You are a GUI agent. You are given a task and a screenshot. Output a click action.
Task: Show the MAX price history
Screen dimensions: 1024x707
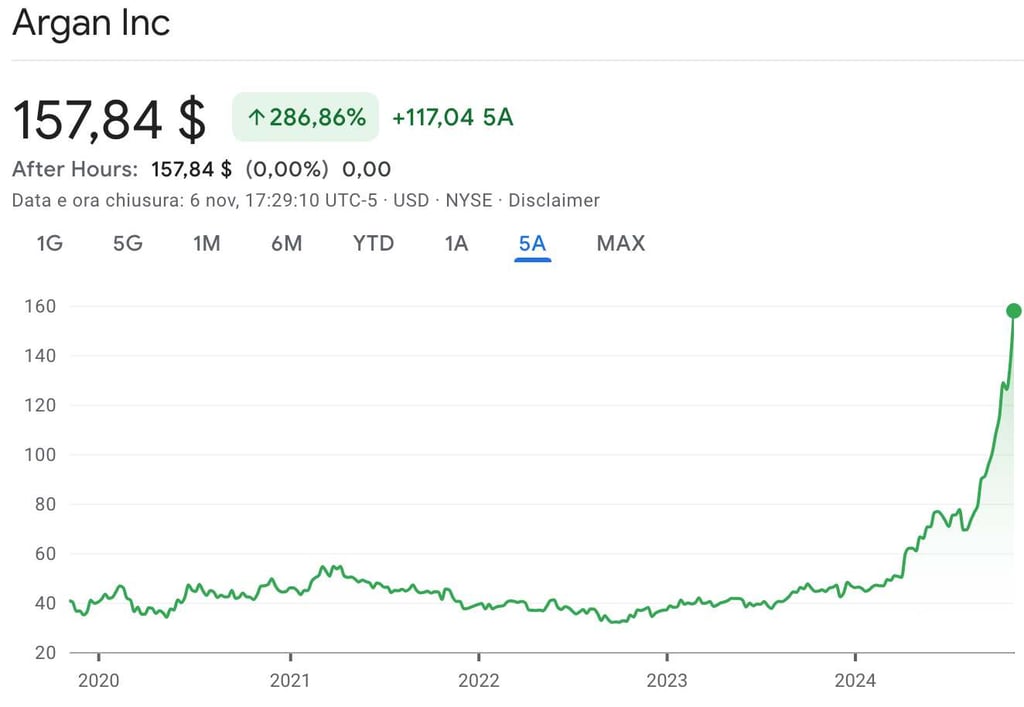(620, 243)
